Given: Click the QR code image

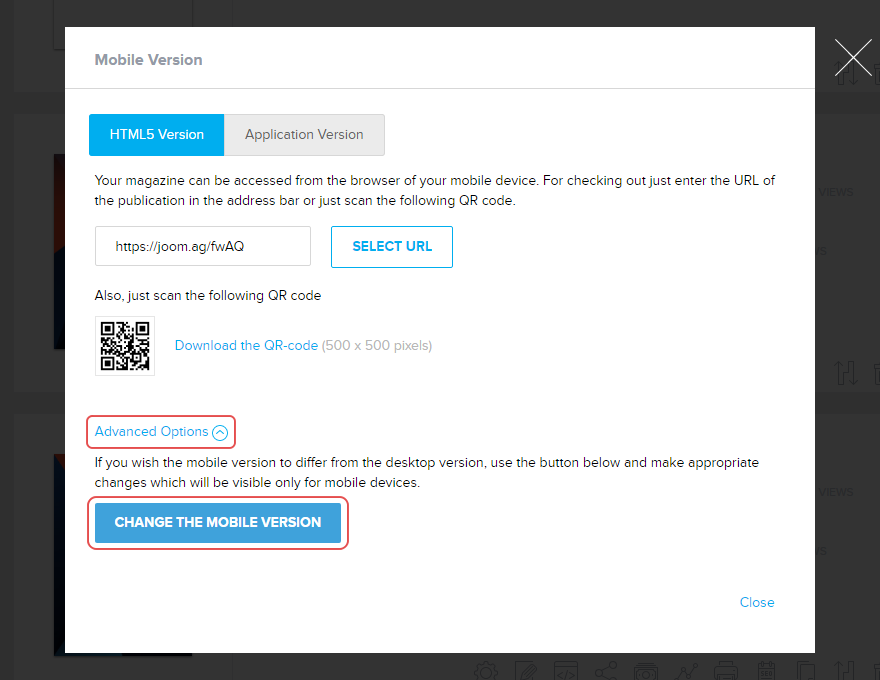Looking at the screenshot, I should pyautogui.click(x=125, y=346).
